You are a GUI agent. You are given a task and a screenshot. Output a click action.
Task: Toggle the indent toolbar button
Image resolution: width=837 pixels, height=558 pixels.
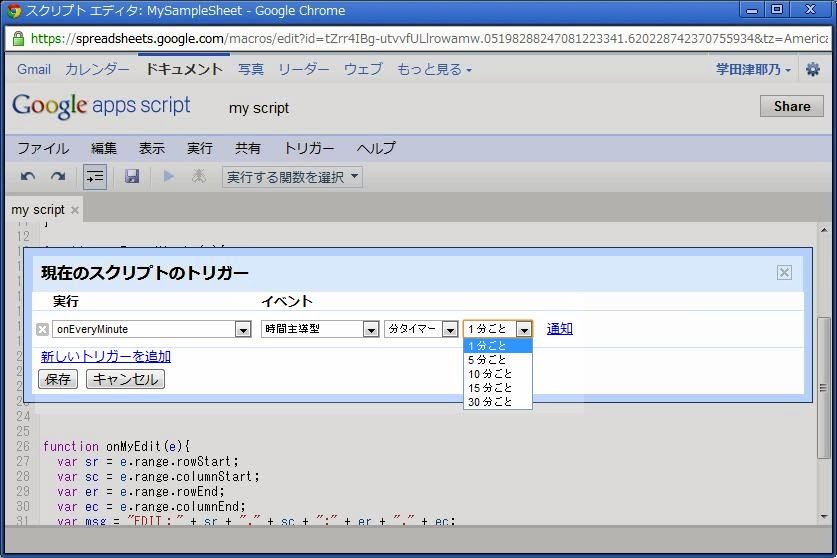[x=95, y=177]
